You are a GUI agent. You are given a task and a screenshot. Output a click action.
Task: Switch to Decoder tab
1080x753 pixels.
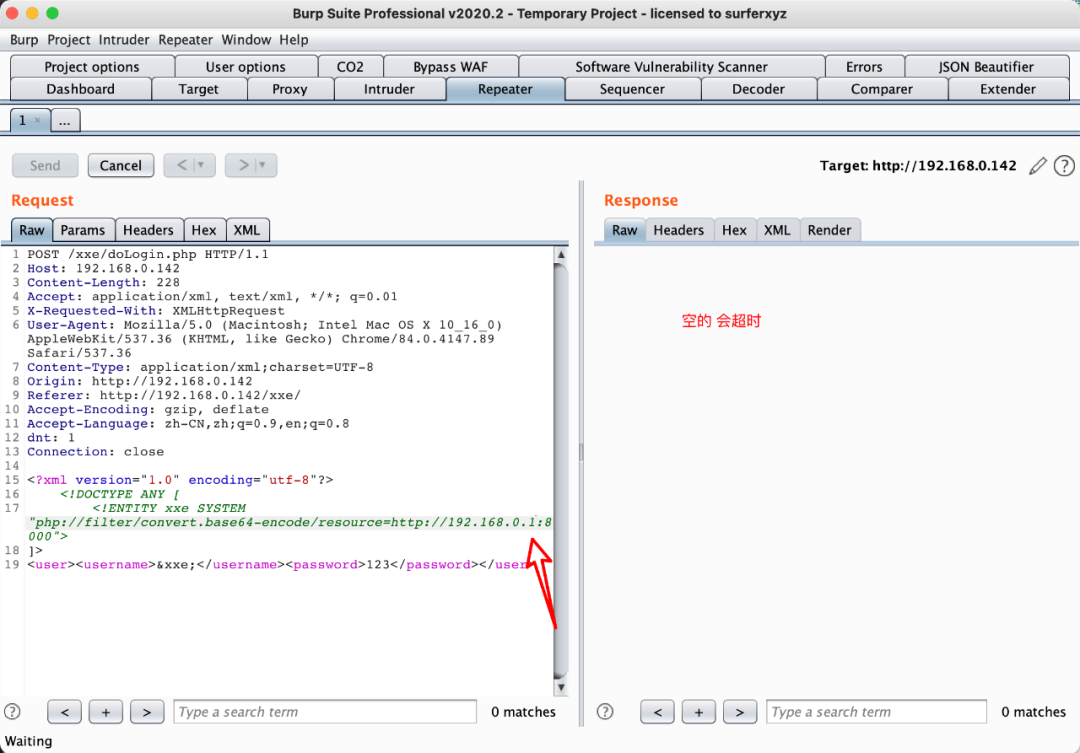coord(758,89)
